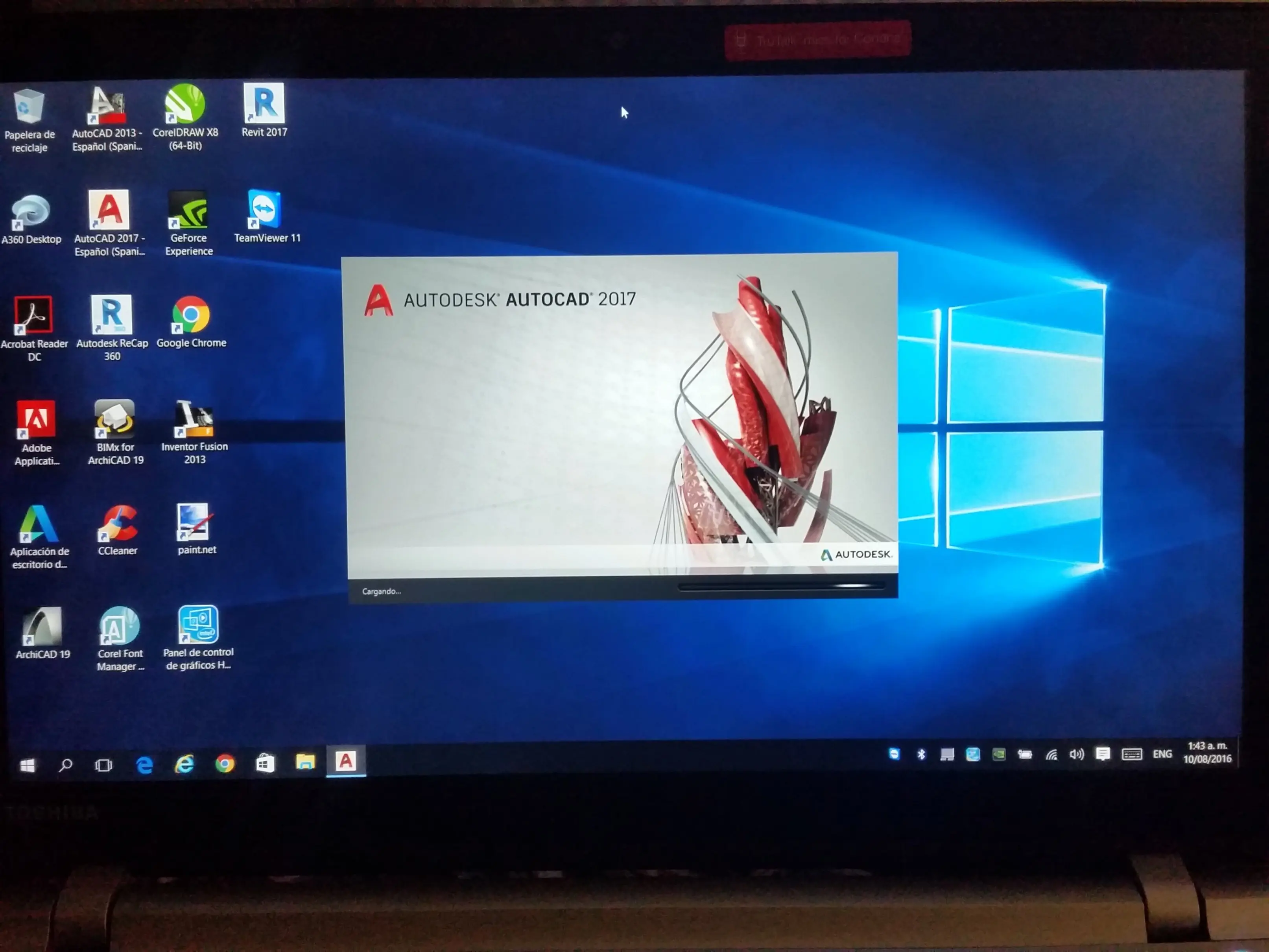1269x952 pixels.
Task: Click the NVIDIA system tray icon
Action: (x=999, y=754)
